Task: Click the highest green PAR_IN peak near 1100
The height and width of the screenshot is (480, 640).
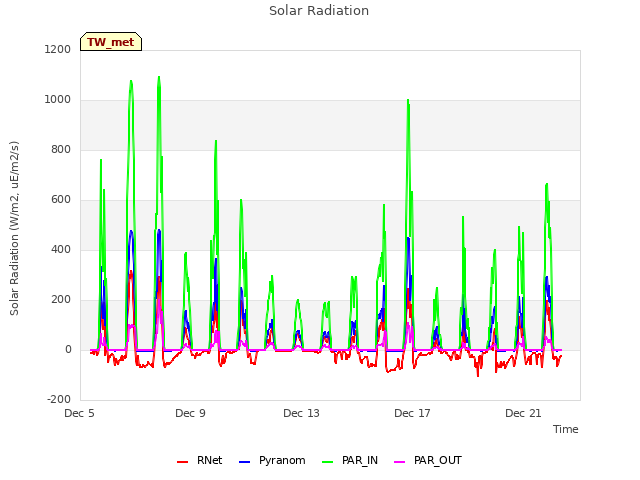Action: click(159, 77)
